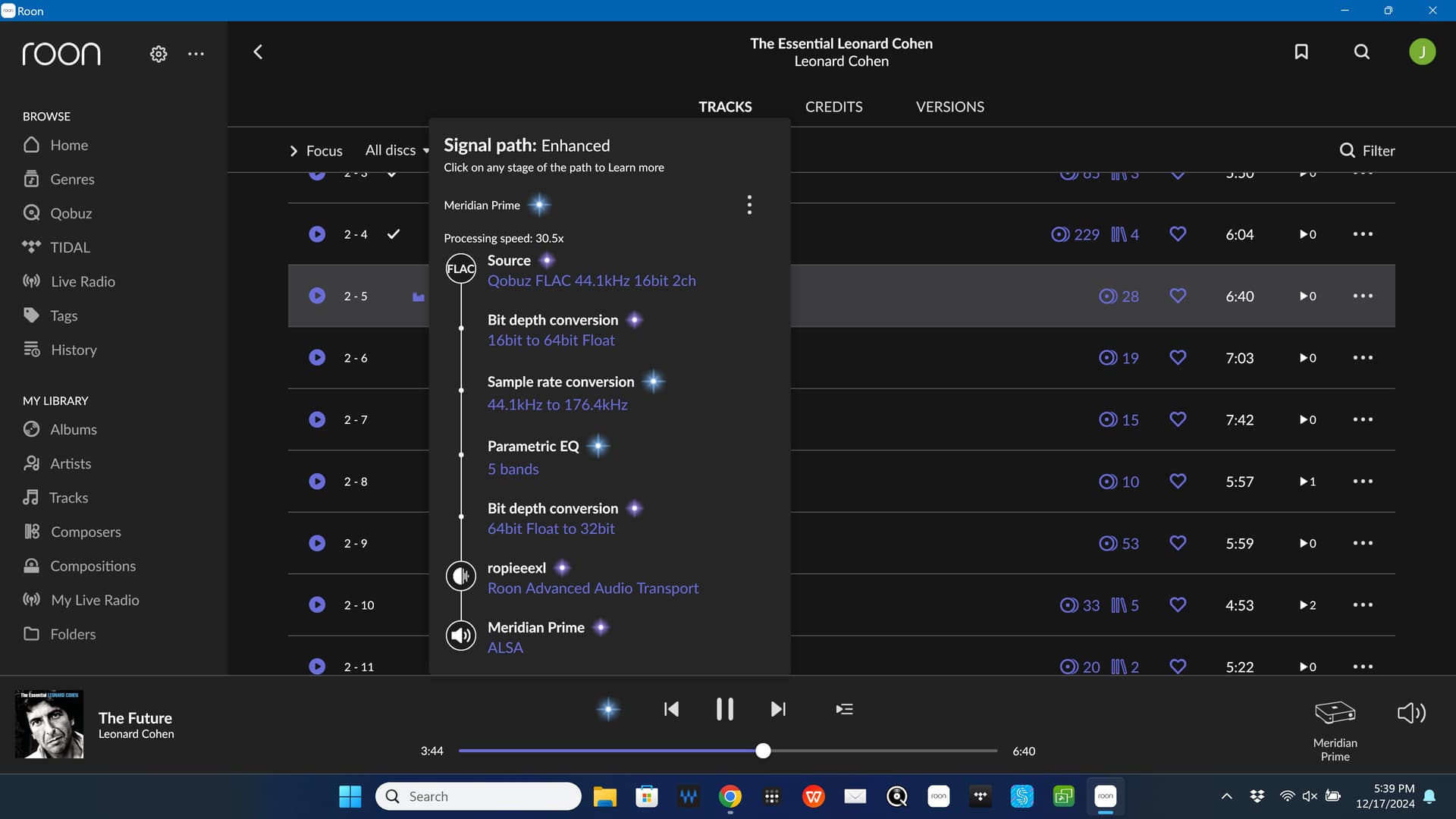Open search magnifier in top bar
1456x819 pixels.
click(x=1362, y=52)
